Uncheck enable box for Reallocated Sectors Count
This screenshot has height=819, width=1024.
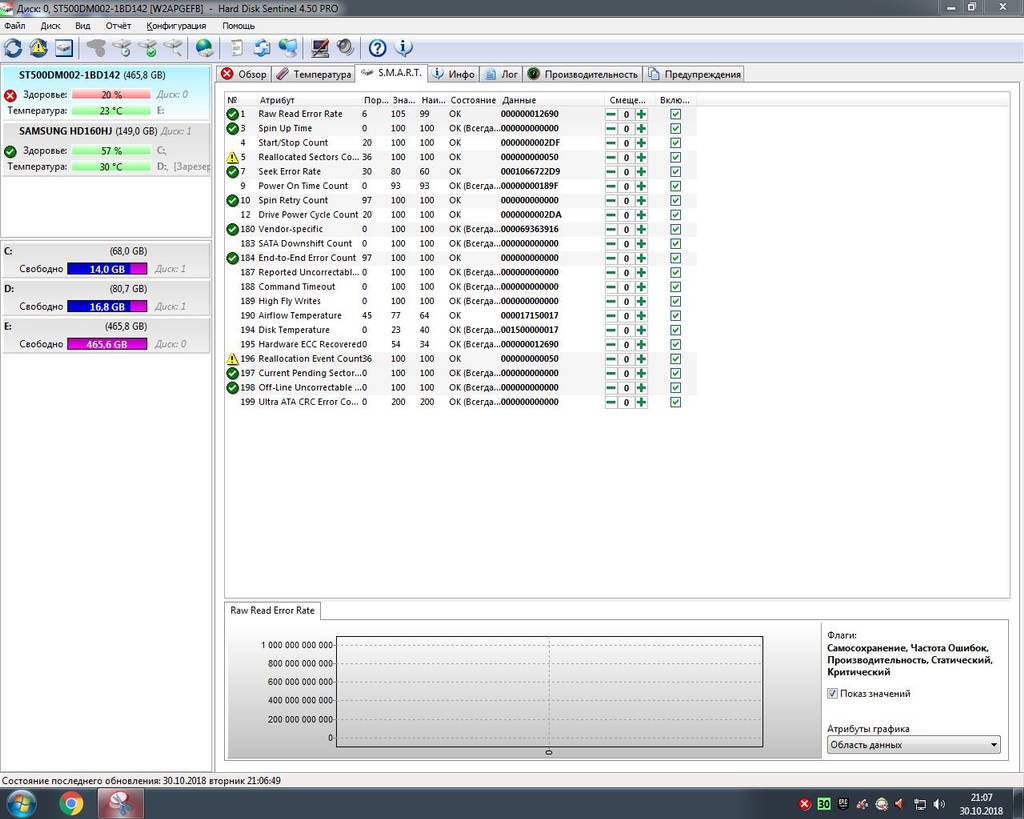[x=675, y=157]
